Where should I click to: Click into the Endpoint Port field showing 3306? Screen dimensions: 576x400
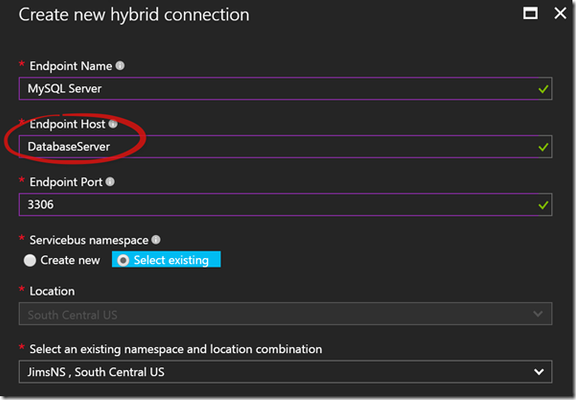285,205
